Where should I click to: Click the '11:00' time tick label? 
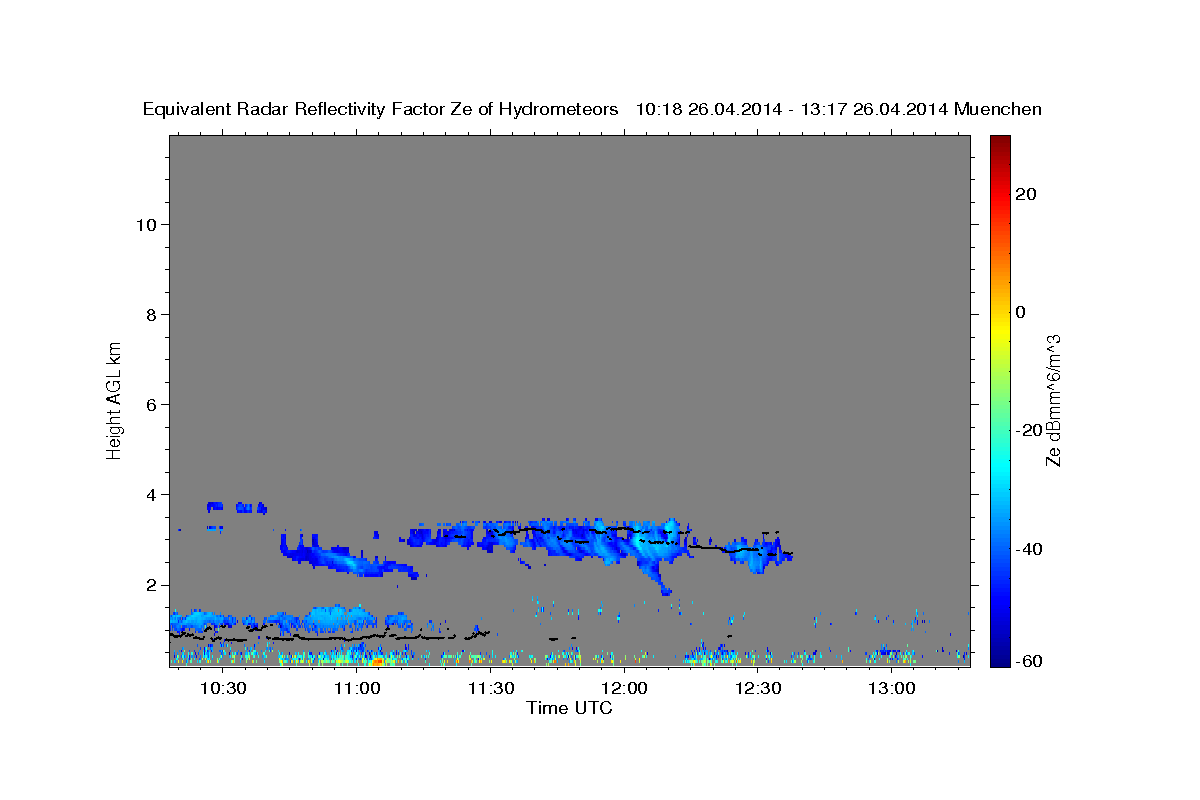pos(356,688)
